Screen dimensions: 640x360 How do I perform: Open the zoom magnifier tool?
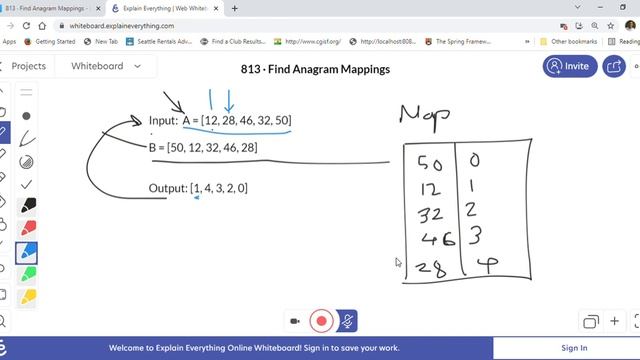3,321
